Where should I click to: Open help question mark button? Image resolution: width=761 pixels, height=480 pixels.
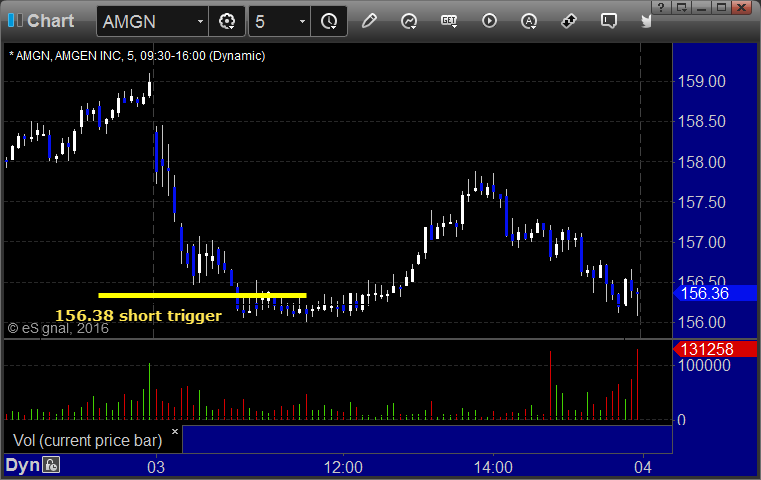(x=661, y=7)
